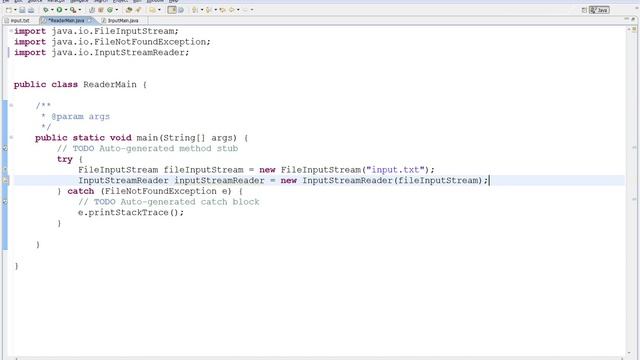Click the Open Task folder icon
The height and width of the screenshot is (360, 640).
(152, 10)
